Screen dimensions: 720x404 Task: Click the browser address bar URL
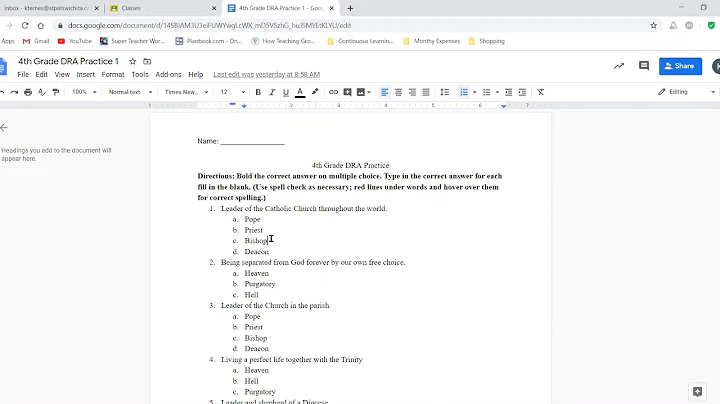pyautogui.click(x=209, y=25)
